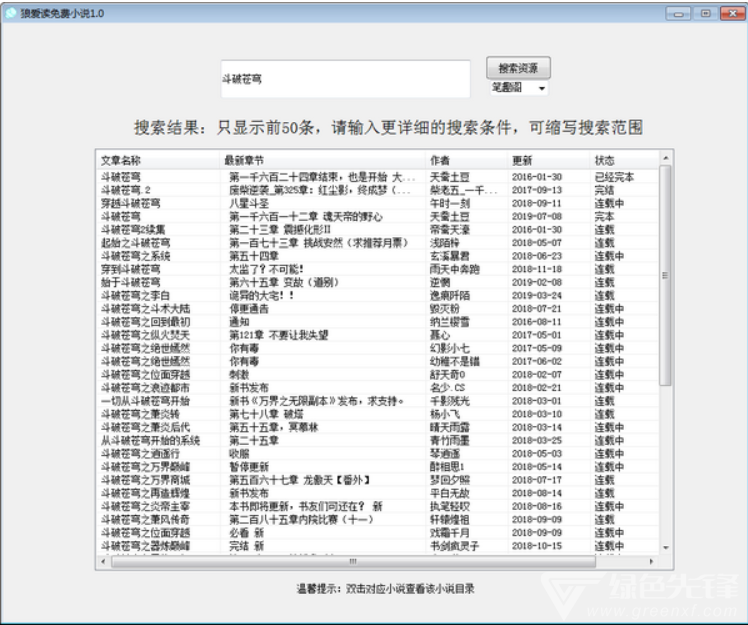The image size is (748, 625).
Task: Click the 搜索资源 search button
Action: [x=518, y=68]
